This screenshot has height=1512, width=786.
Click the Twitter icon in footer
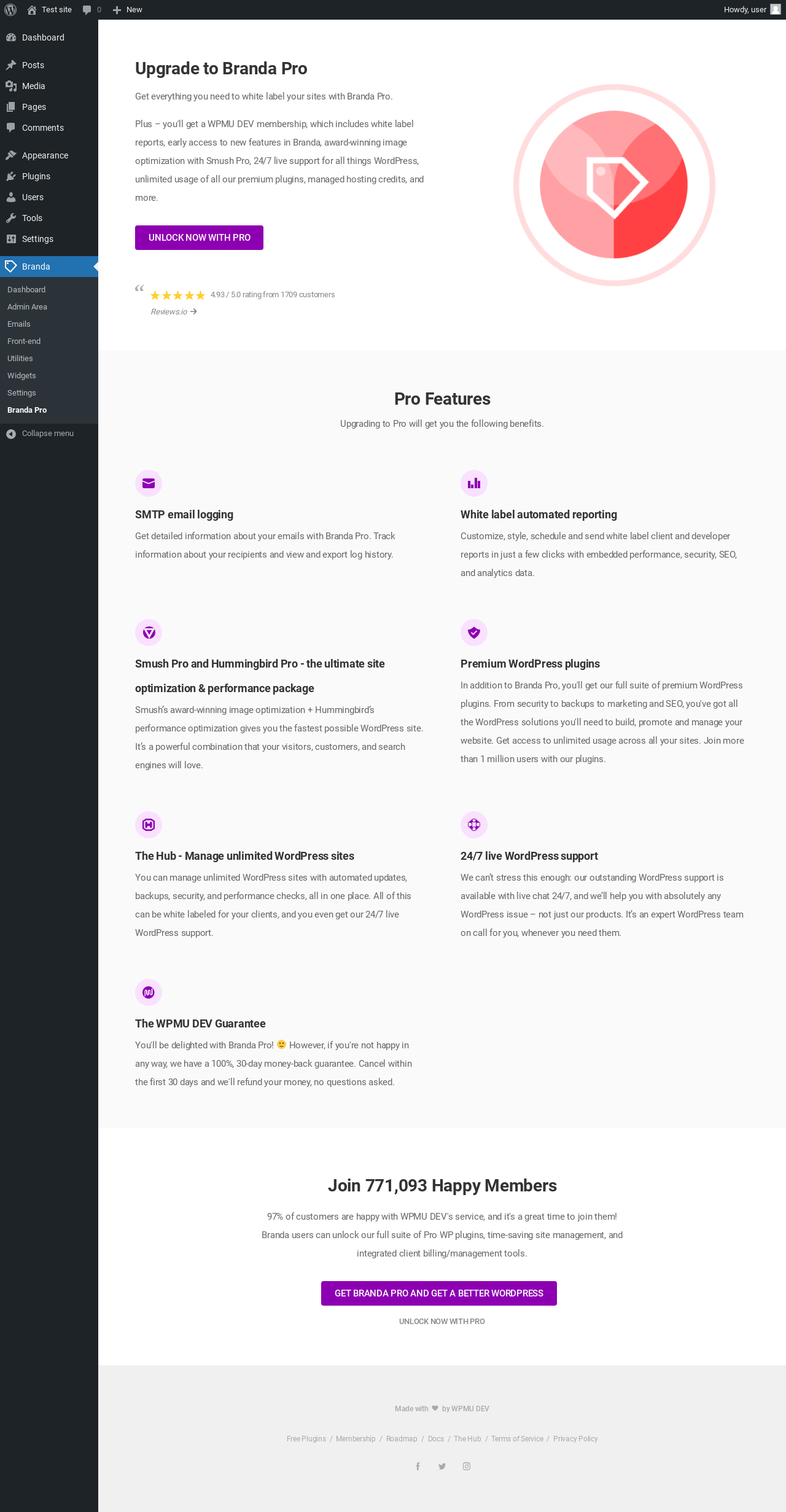[x=442, y=1466]
